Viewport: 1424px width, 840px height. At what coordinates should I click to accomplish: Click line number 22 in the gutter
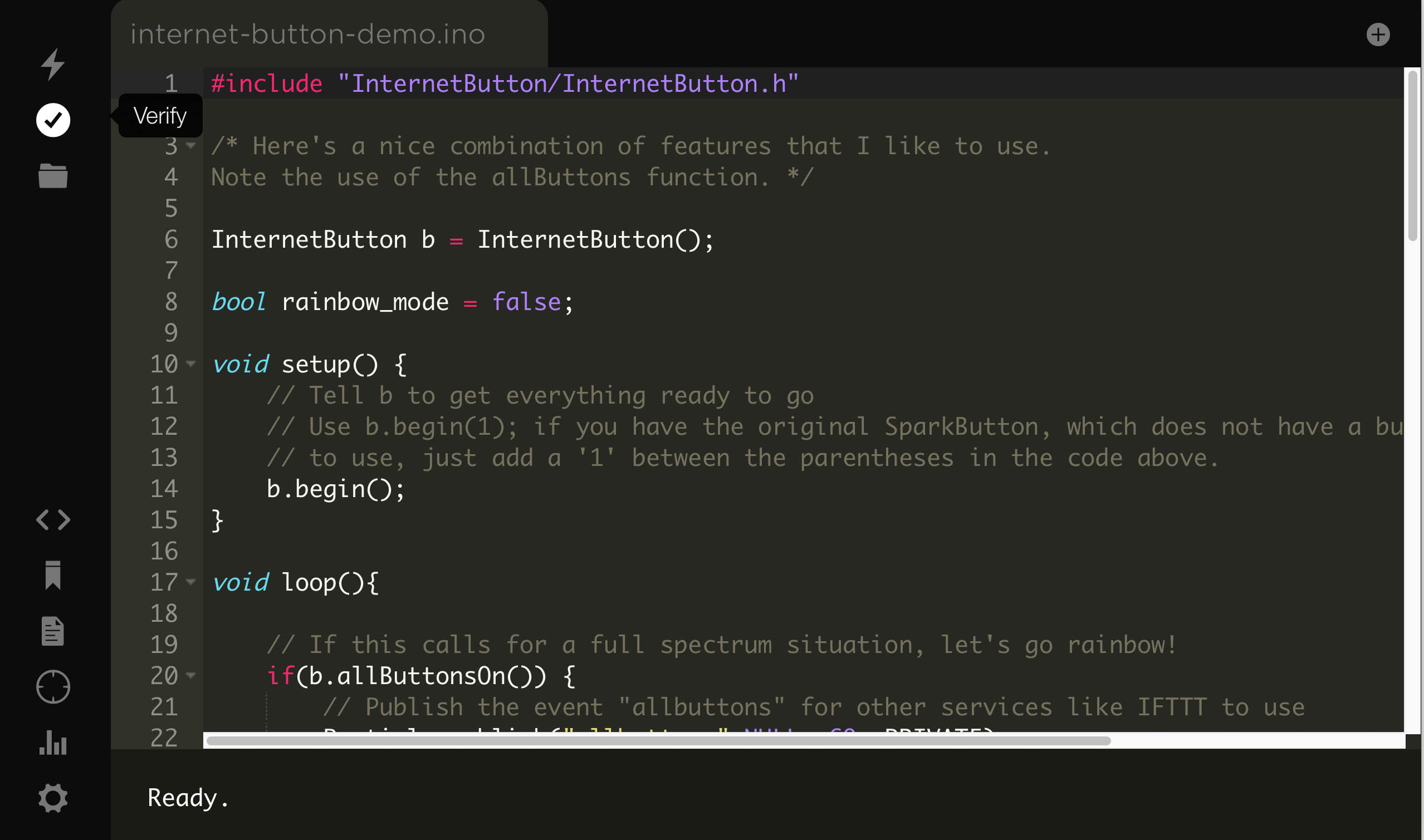pyautogui.click(x=164, y=738)
